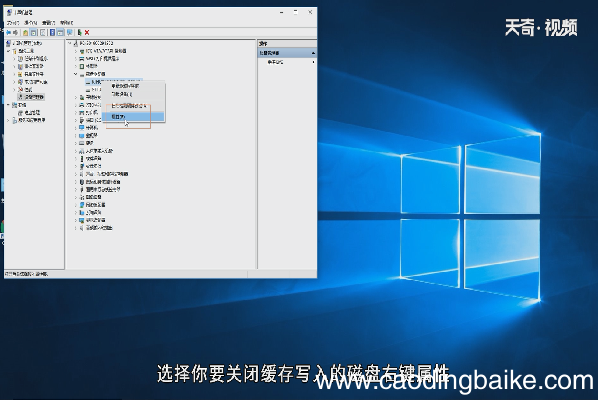The width and height of the screenshot is (598, 400).
Task: Open the Action (操作) menu
Action: 30,22
